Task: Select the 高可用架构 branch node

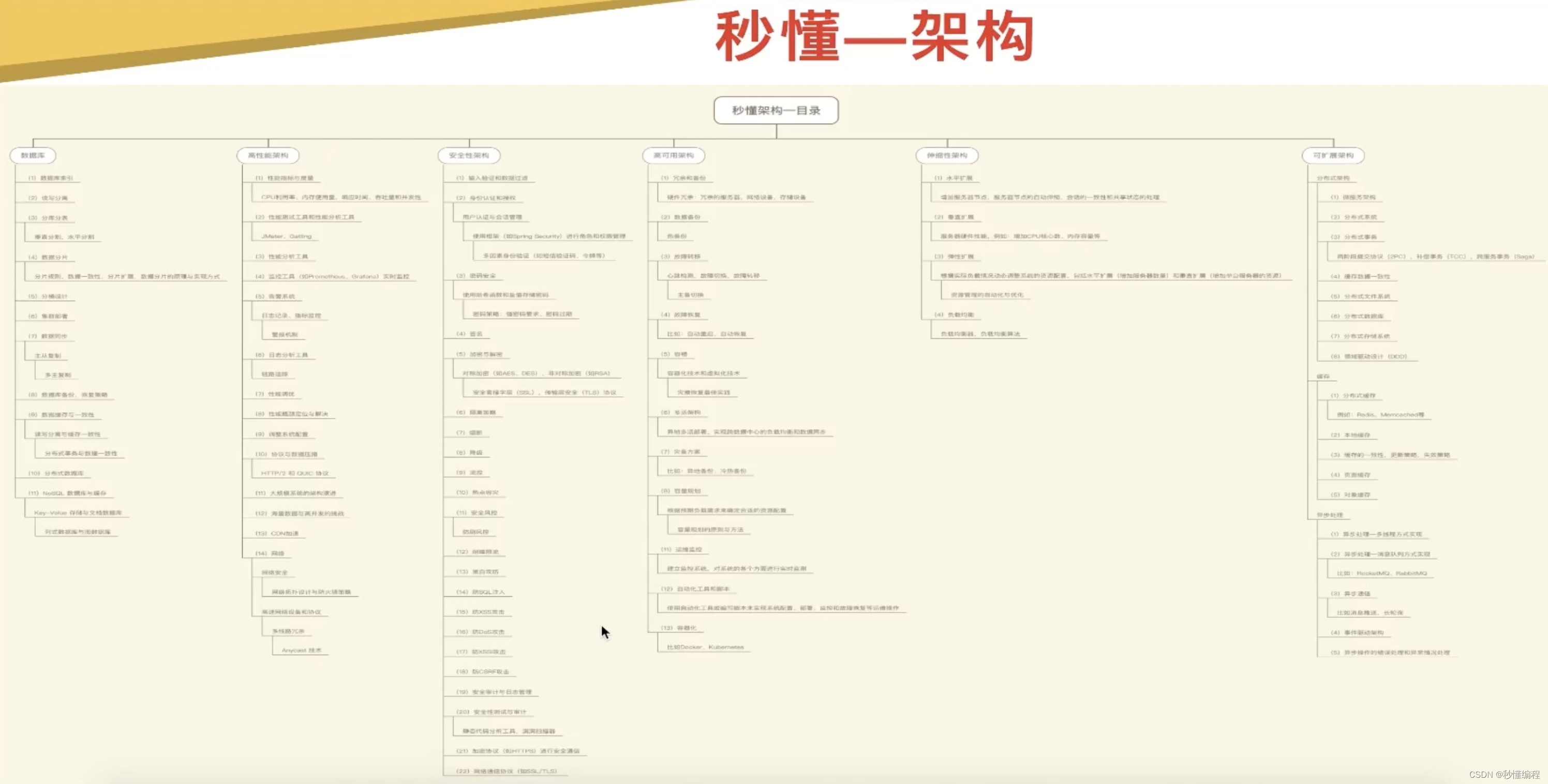Action: pos(674,156)
